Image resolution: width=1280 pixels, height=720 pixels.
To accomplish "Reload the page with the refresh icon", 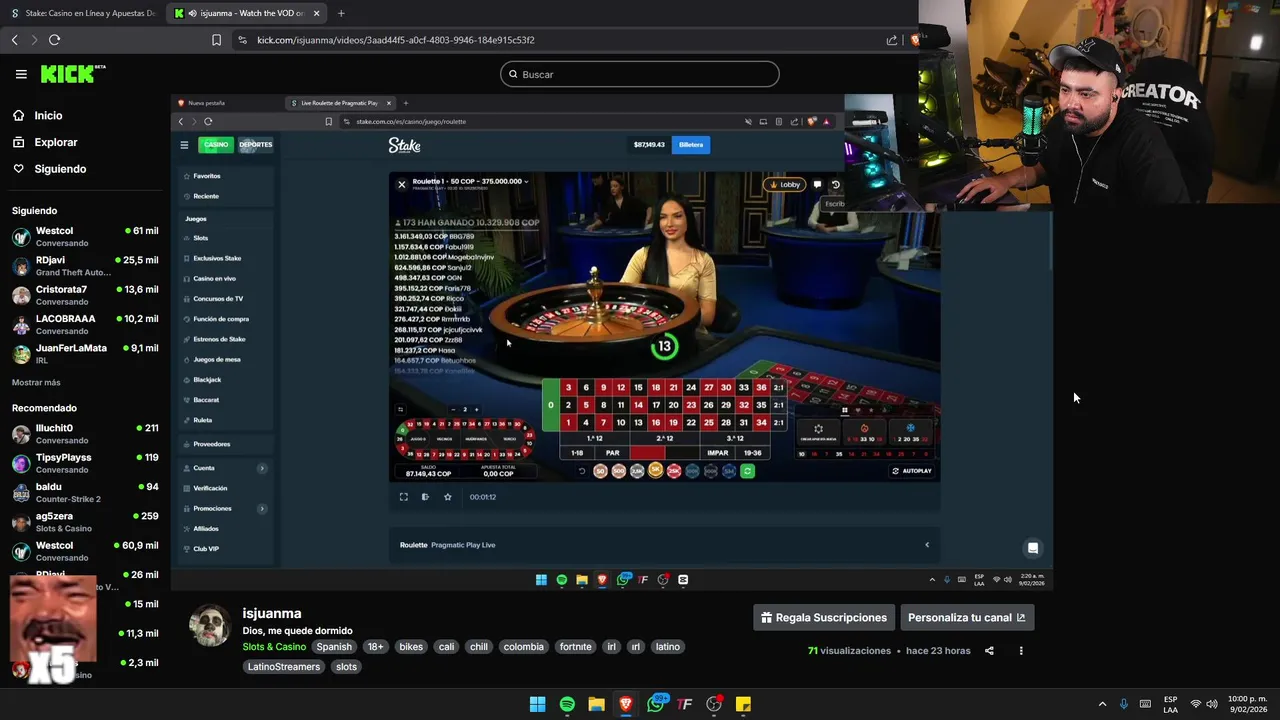I will pyautogui.click(x=54, y=40).
